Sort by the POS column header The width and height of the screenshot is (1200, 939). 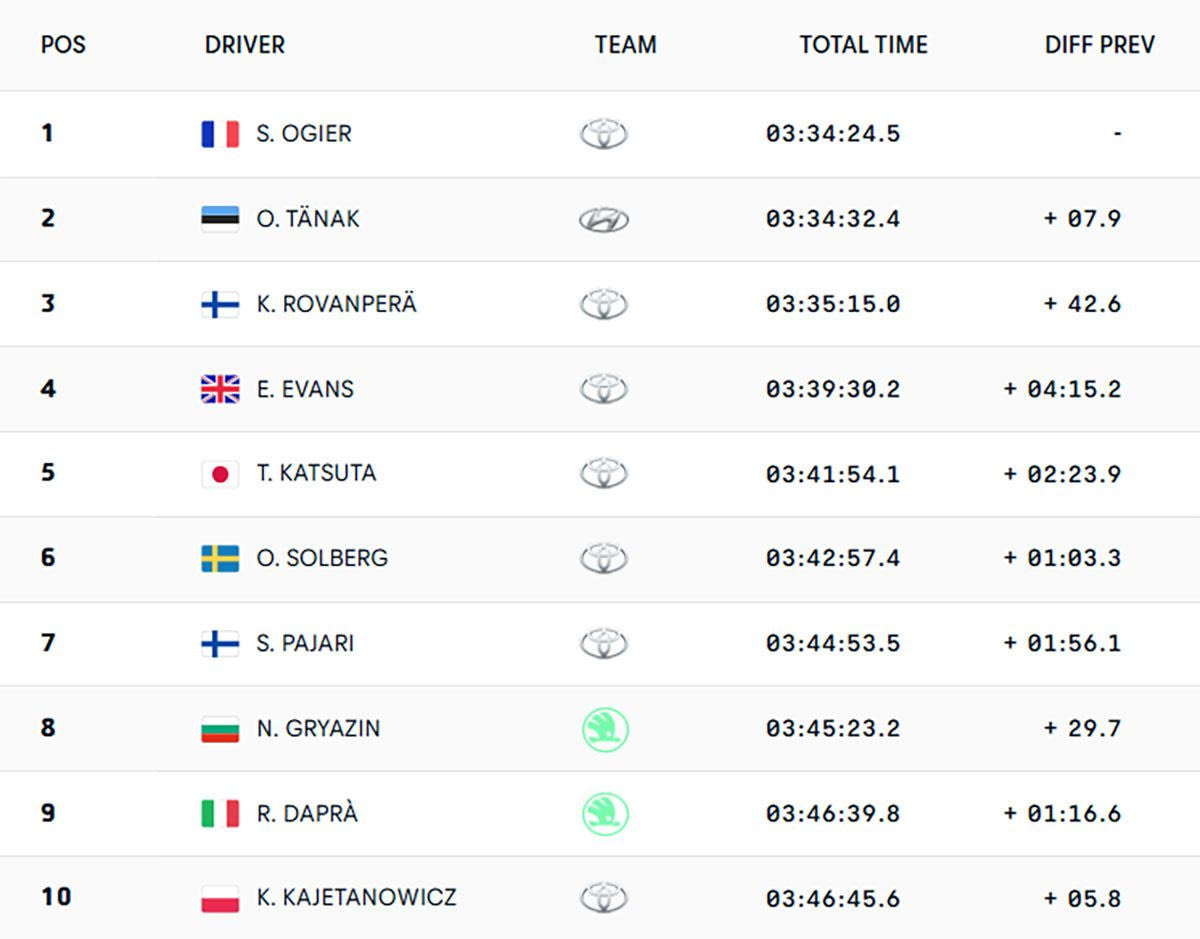63,45
